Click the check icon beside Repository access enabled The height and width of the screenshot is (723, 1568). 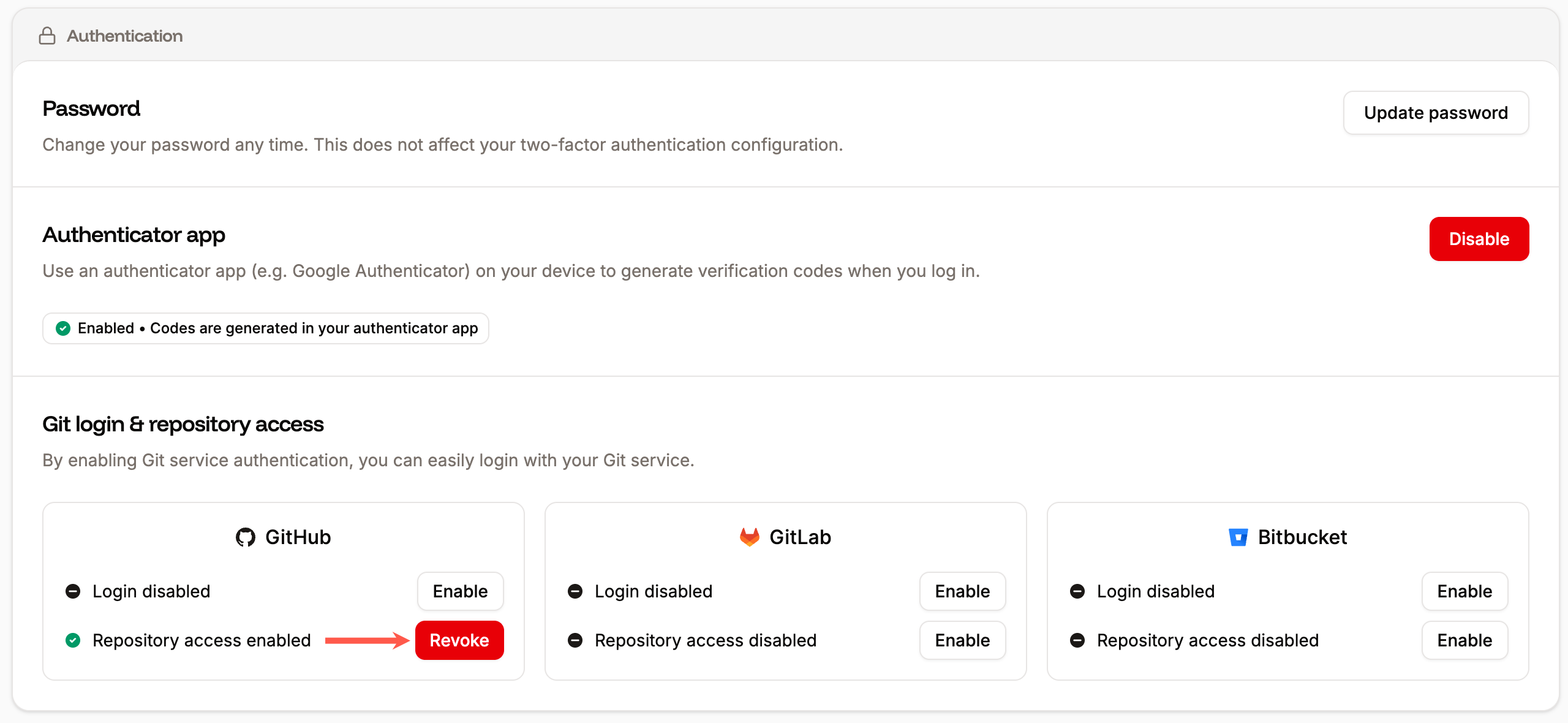(73, 640)
